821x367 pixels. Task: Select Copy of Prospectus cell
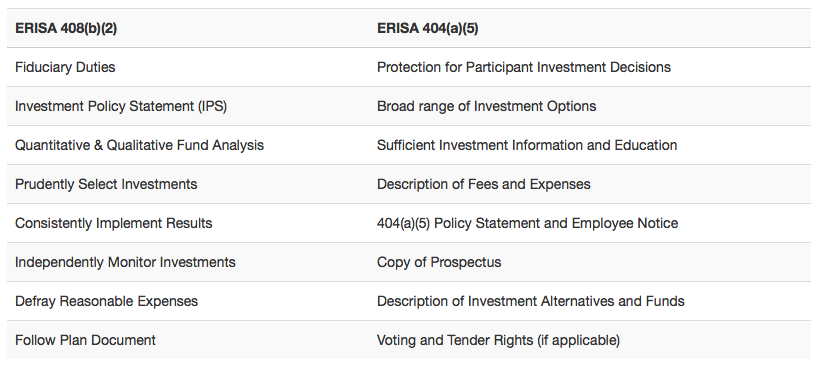(x=439, y=262)
